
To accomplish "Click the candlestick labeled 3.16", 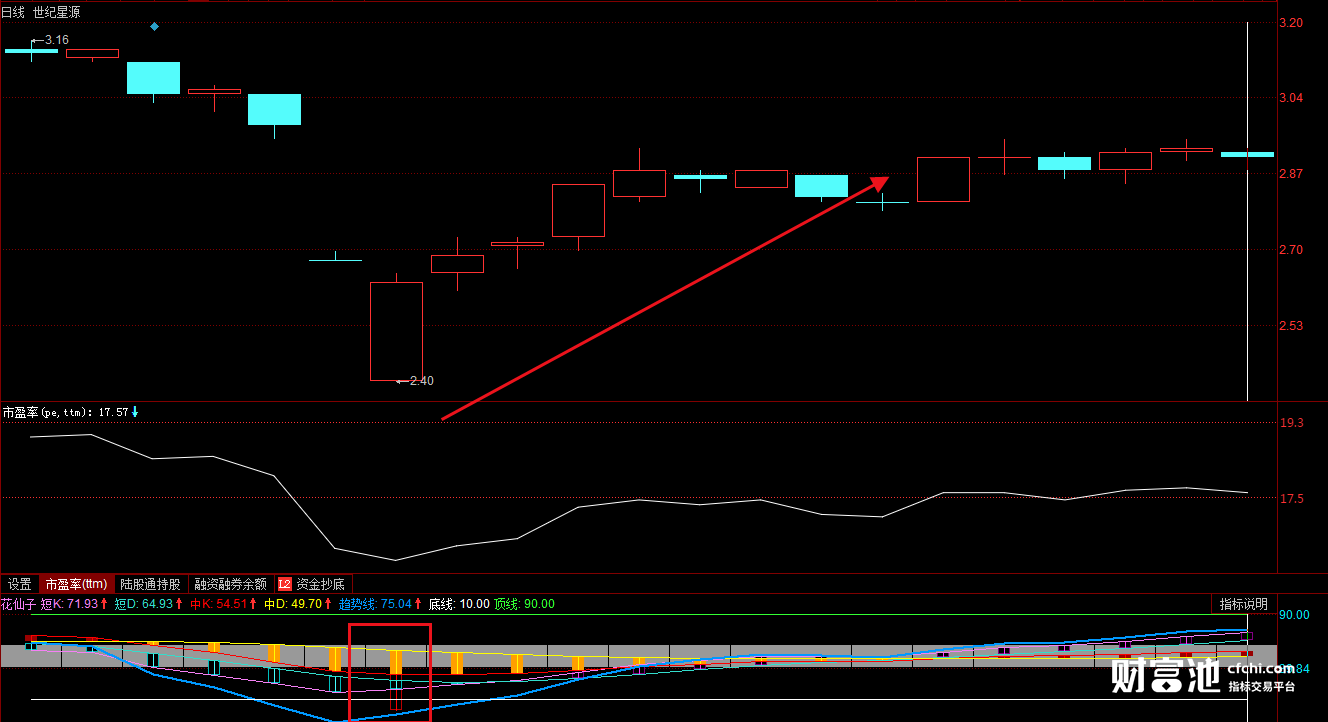I will pyautogui.click(x=31, y=50).
